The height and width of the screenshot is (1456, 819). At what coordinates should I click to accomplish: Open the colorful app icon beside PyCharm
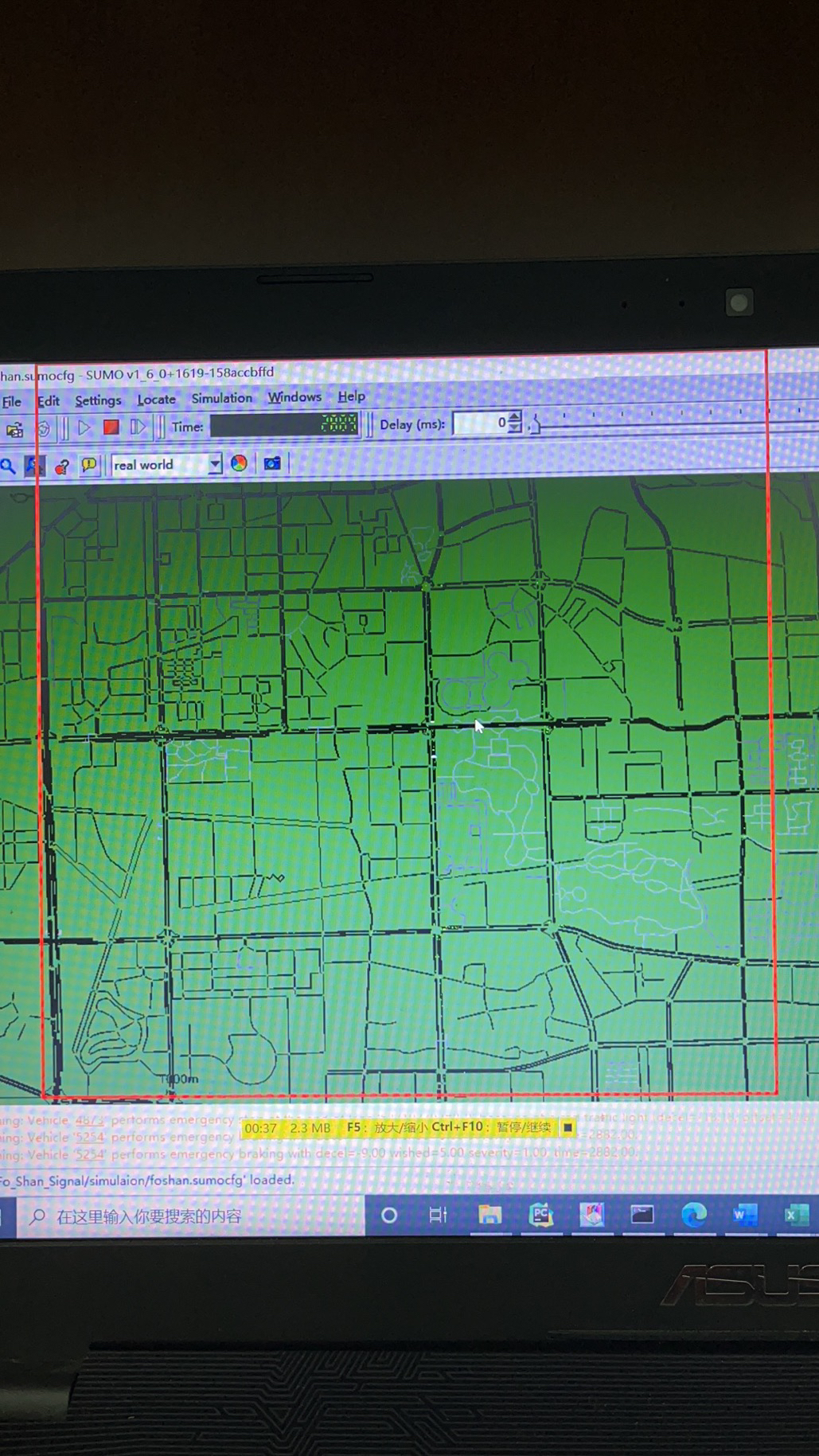pyautogui.click(x=591, y=1215)
